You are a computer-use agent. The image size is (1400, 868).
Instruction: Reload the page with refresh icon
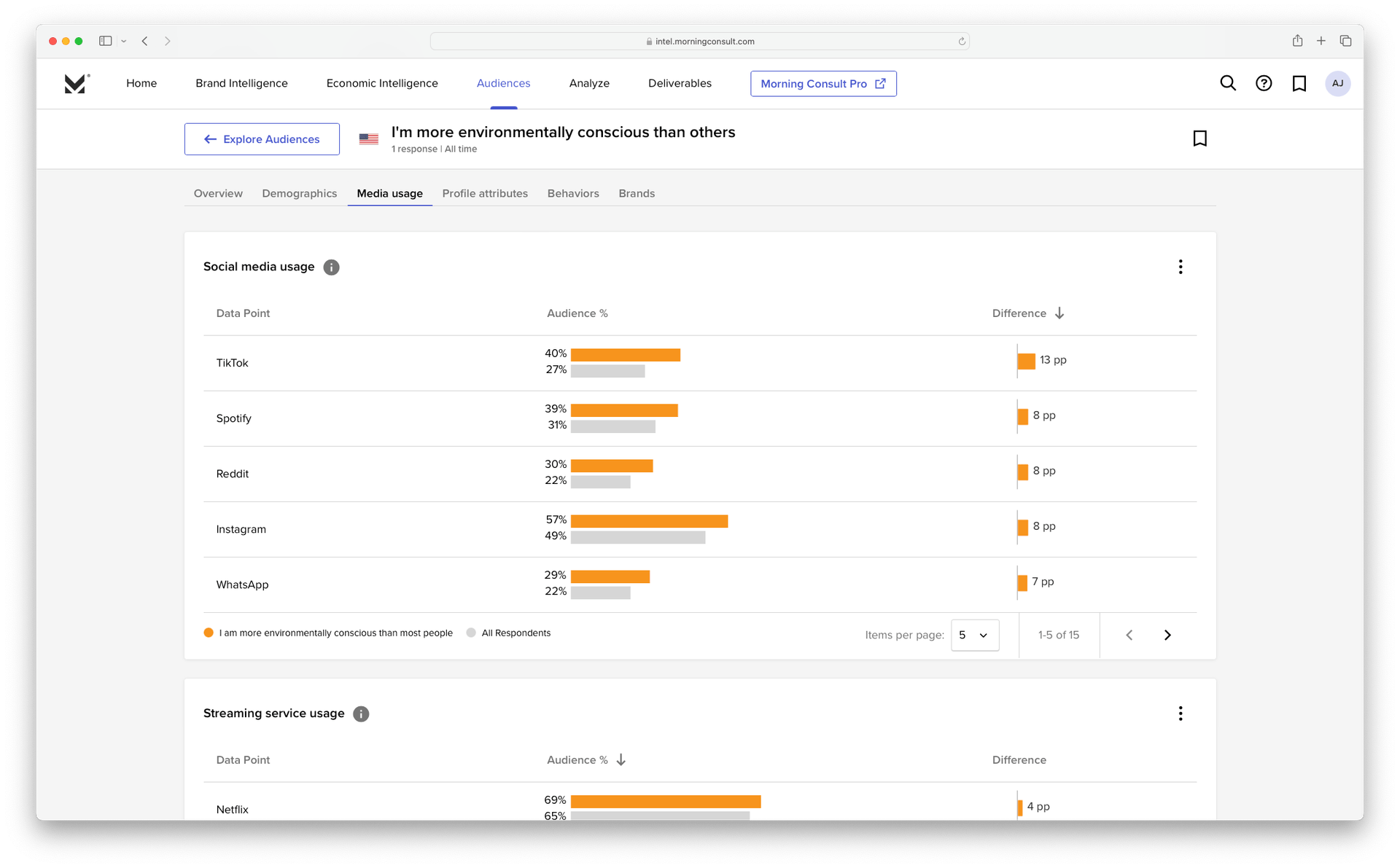962,42
